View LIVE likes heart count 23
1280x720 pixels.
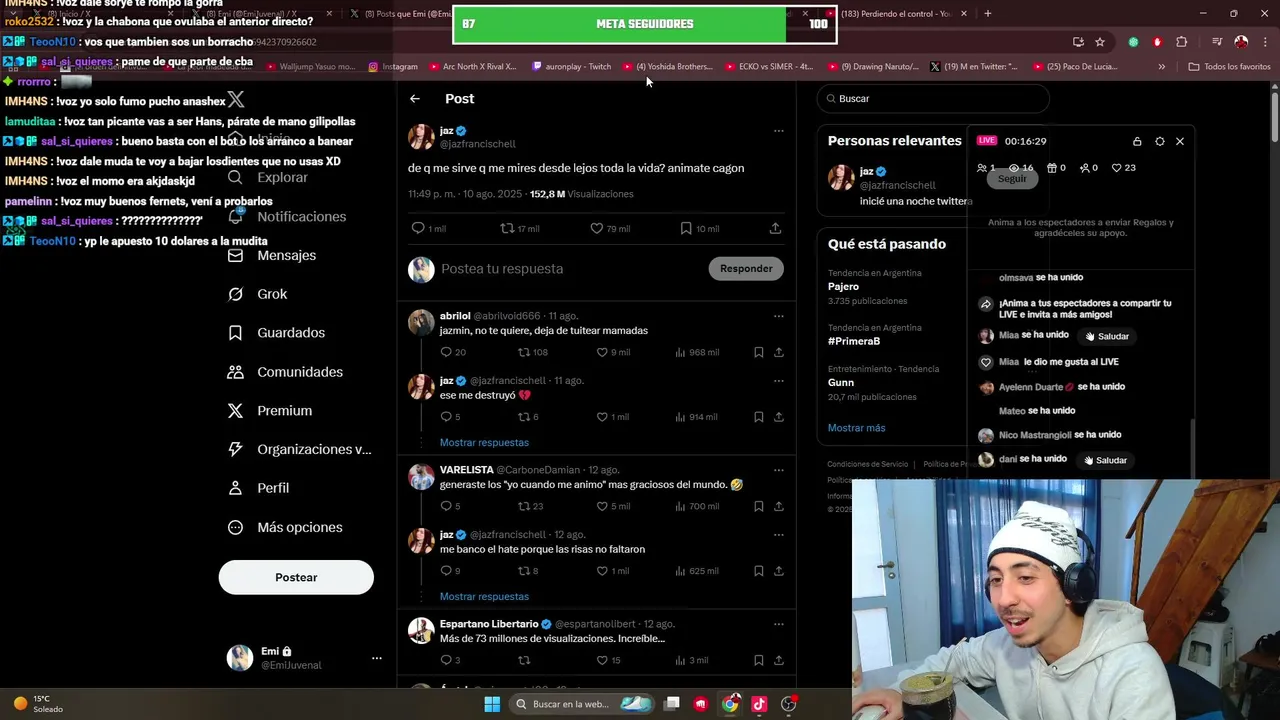click(x=1117, y=168)
